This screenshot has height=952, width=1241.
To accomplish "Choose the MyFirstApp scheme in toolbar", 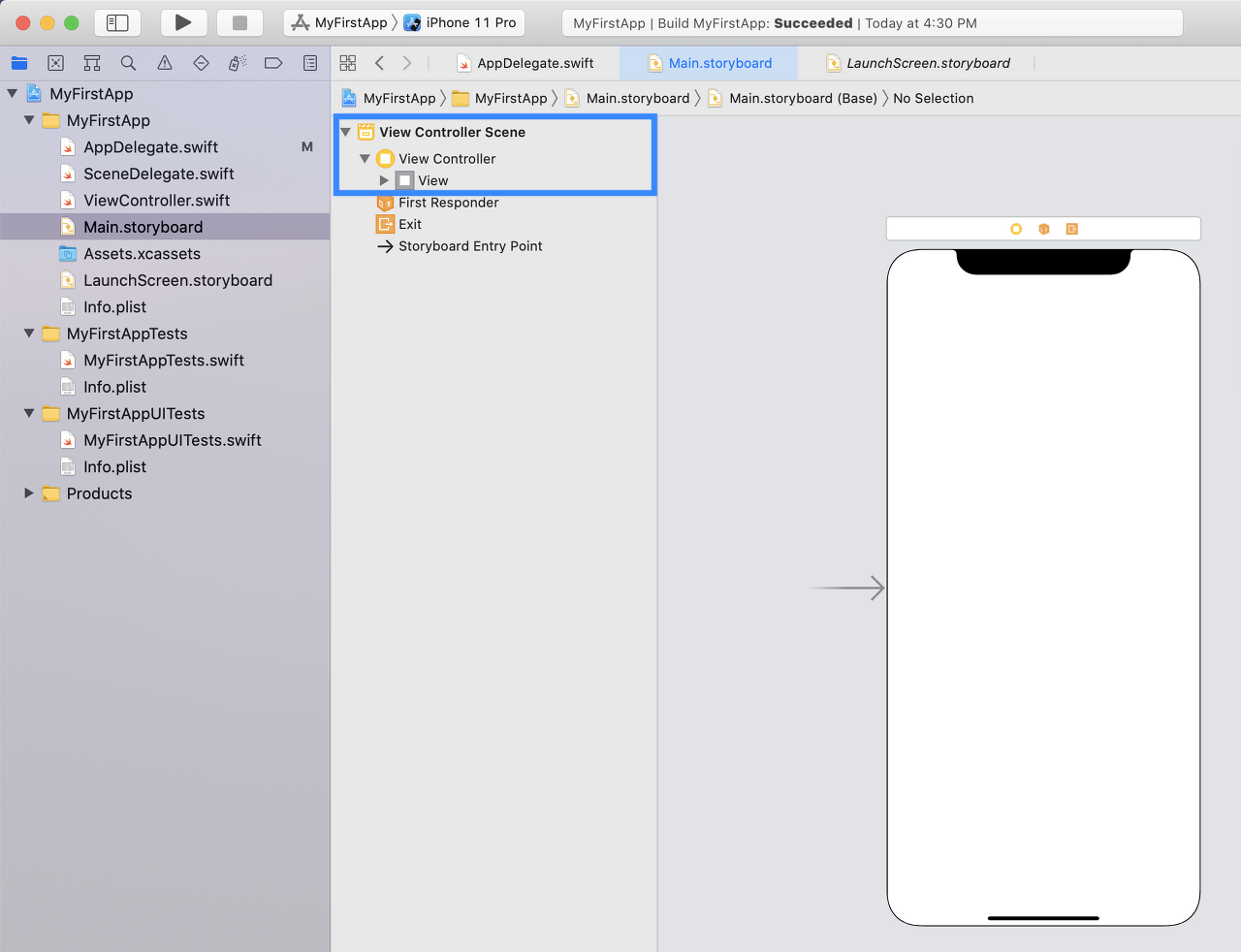I will [339, 22].
